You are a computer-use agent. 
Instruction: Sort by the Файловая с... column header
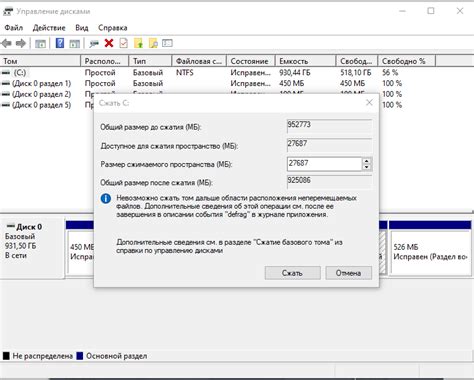coord(199,61)
